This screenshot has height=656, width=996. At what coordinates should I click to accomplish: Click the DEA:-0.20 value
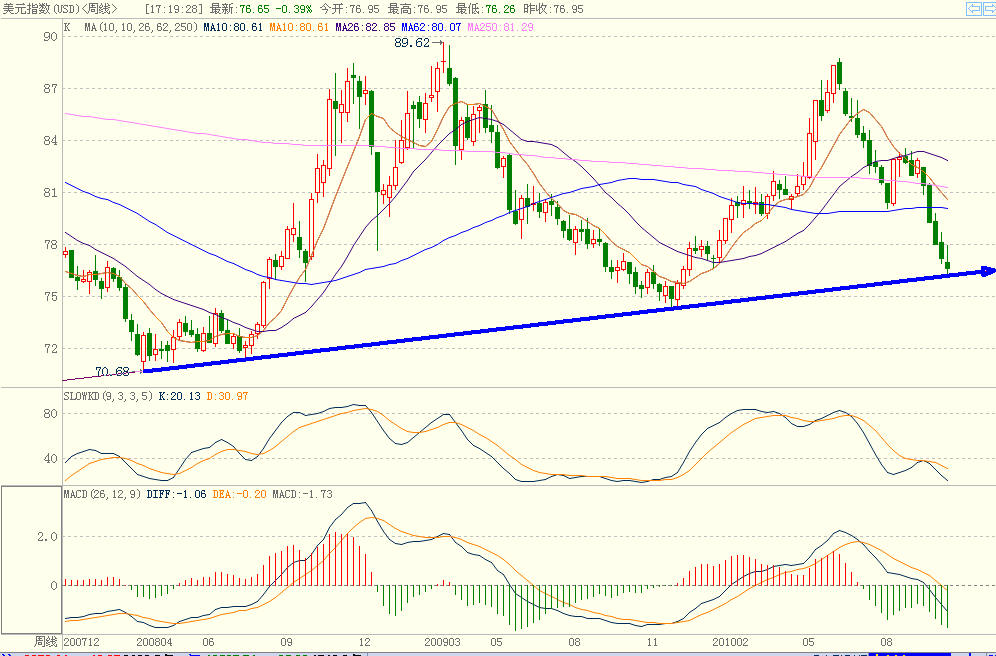[239, 494]
